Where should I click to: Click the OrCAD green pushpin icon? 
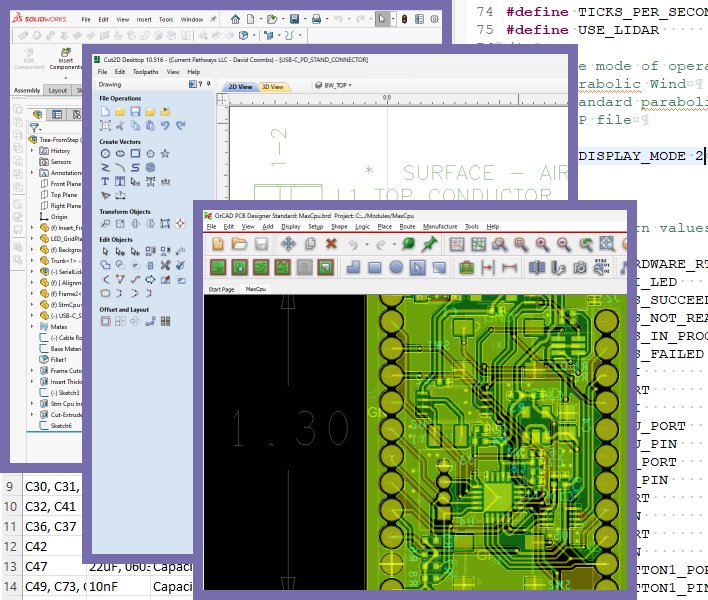pyautogui.click(x=429, y=244)
